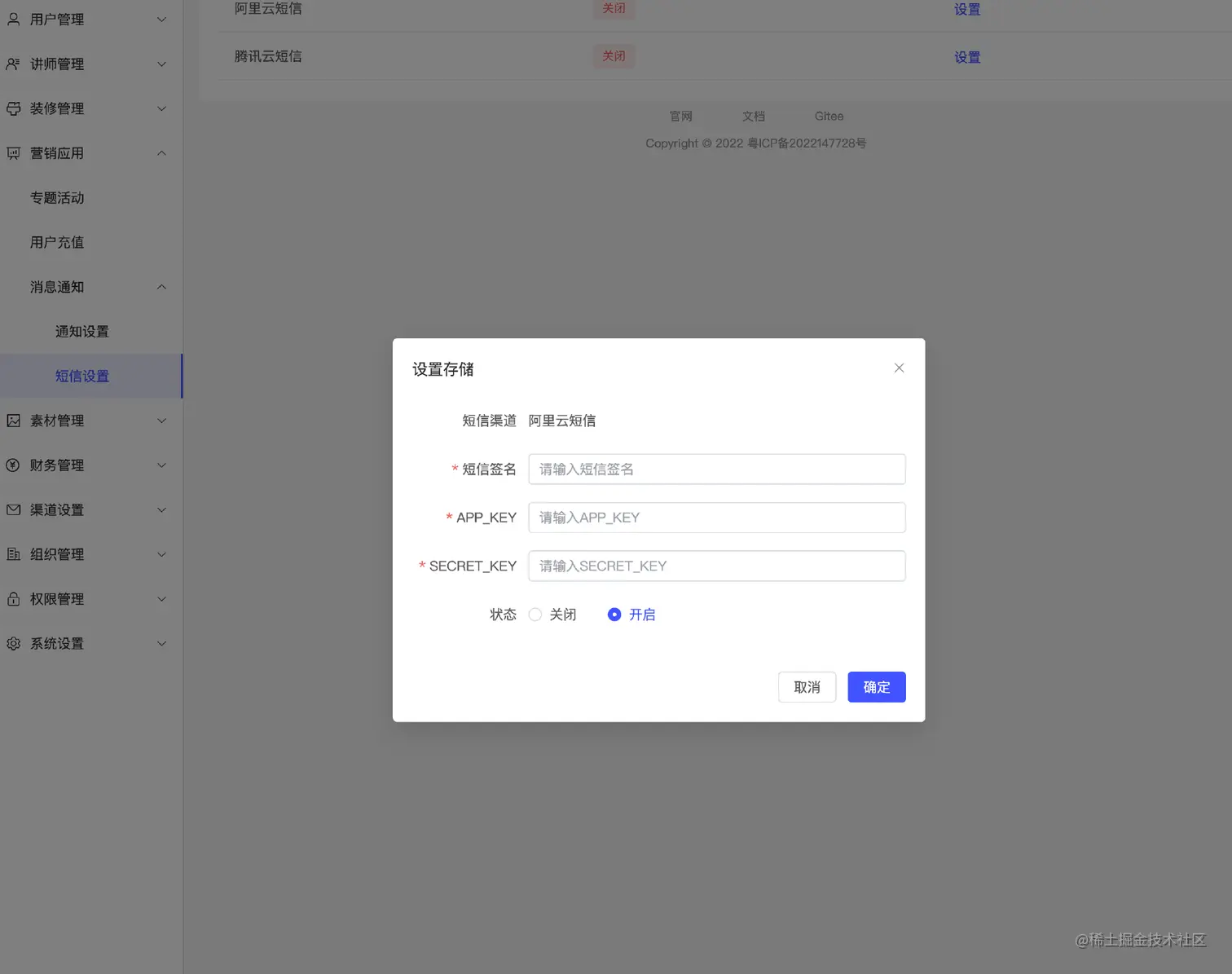Select the 关闭 status radio button
Screen dimensions: 1232x974
click(535, 615)
